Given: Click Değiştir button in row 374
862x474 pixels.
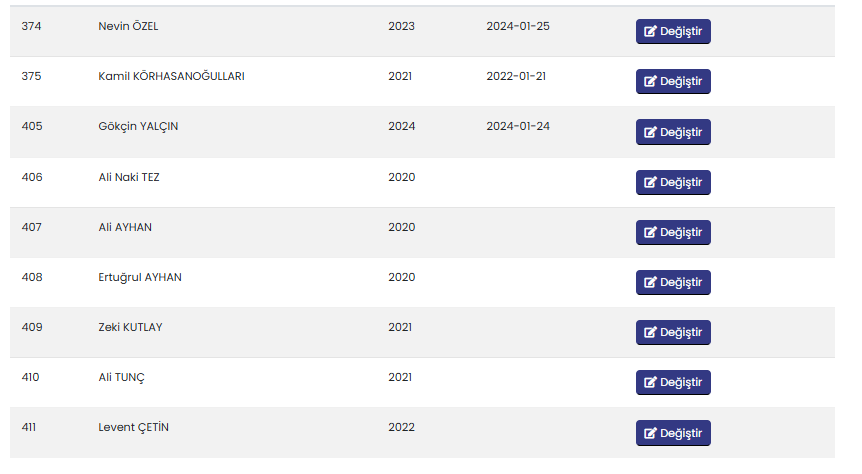Looking at the screenshot, I should point(673,31).
